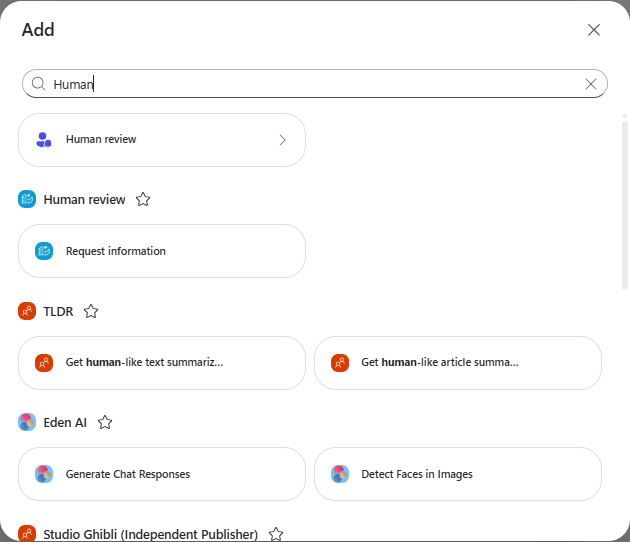Open the TLDR connector heading
630x542 pixels.
(x=58, y=311)
